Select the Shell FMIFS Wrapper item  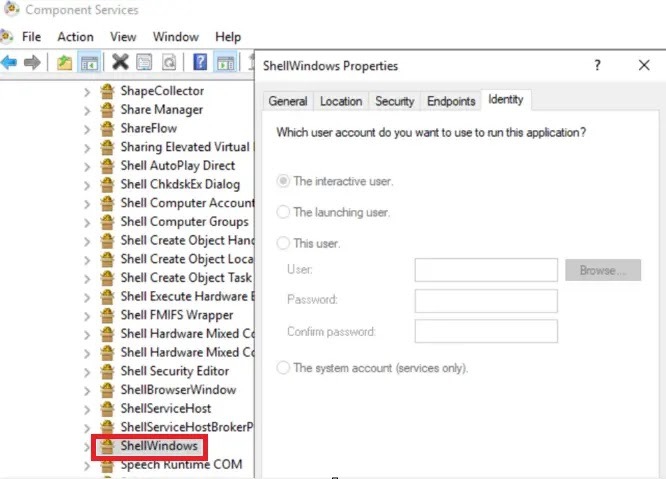pos(177,315)
